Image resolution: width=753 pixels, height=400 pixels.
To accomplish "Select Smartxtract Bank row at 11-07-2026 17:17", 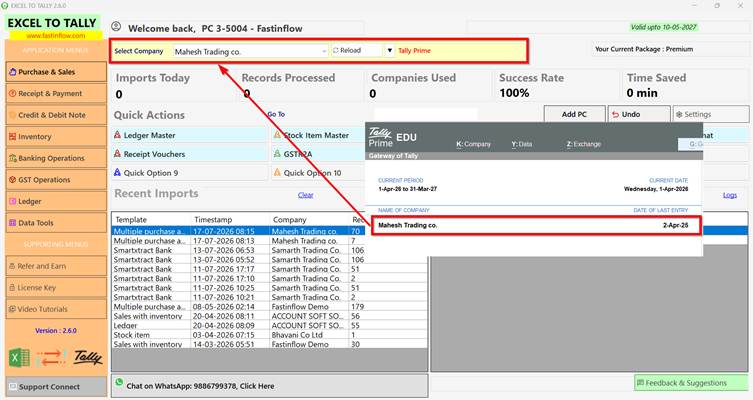I will pos(269,269).
